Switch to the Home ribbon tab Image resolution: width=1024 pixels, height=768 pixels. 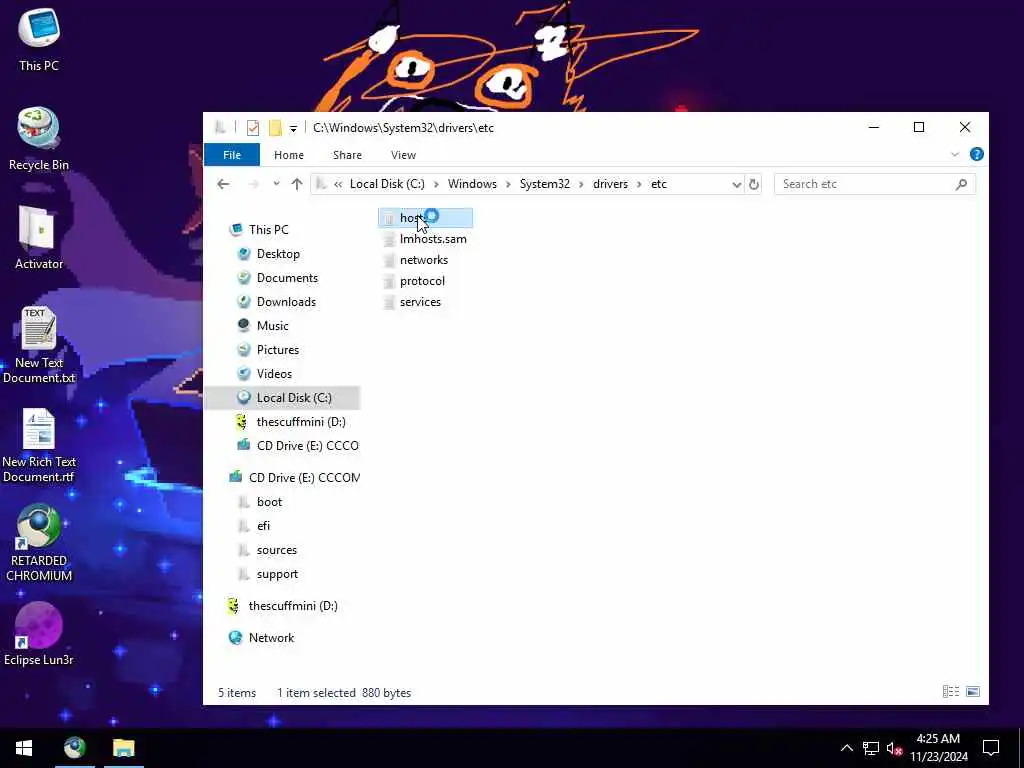tap(289, 155)
